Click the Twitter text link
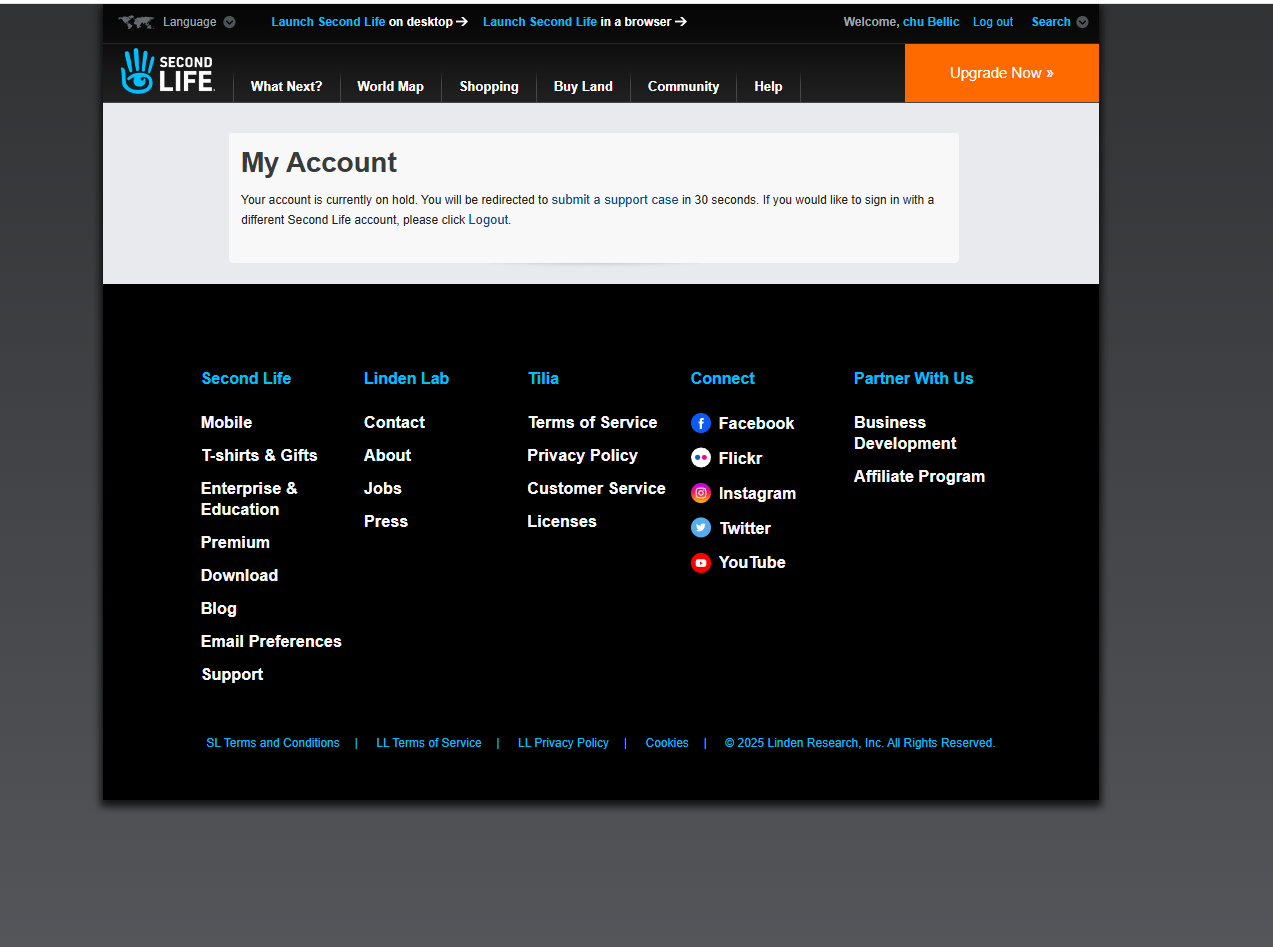 click(745, 529)
